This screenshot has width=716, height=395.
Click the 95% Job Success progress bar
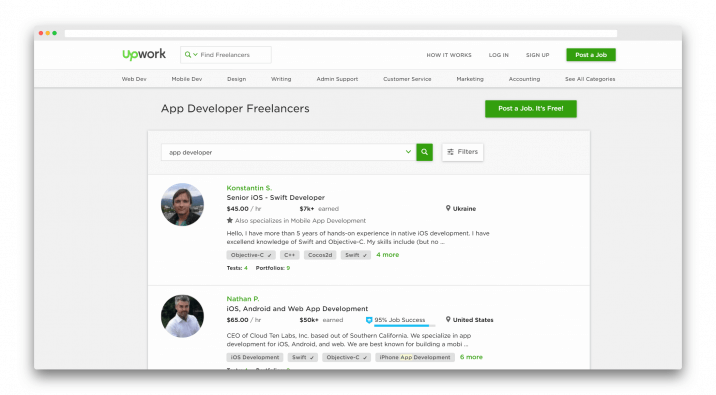pyautogui.click(x=404, y=326)
